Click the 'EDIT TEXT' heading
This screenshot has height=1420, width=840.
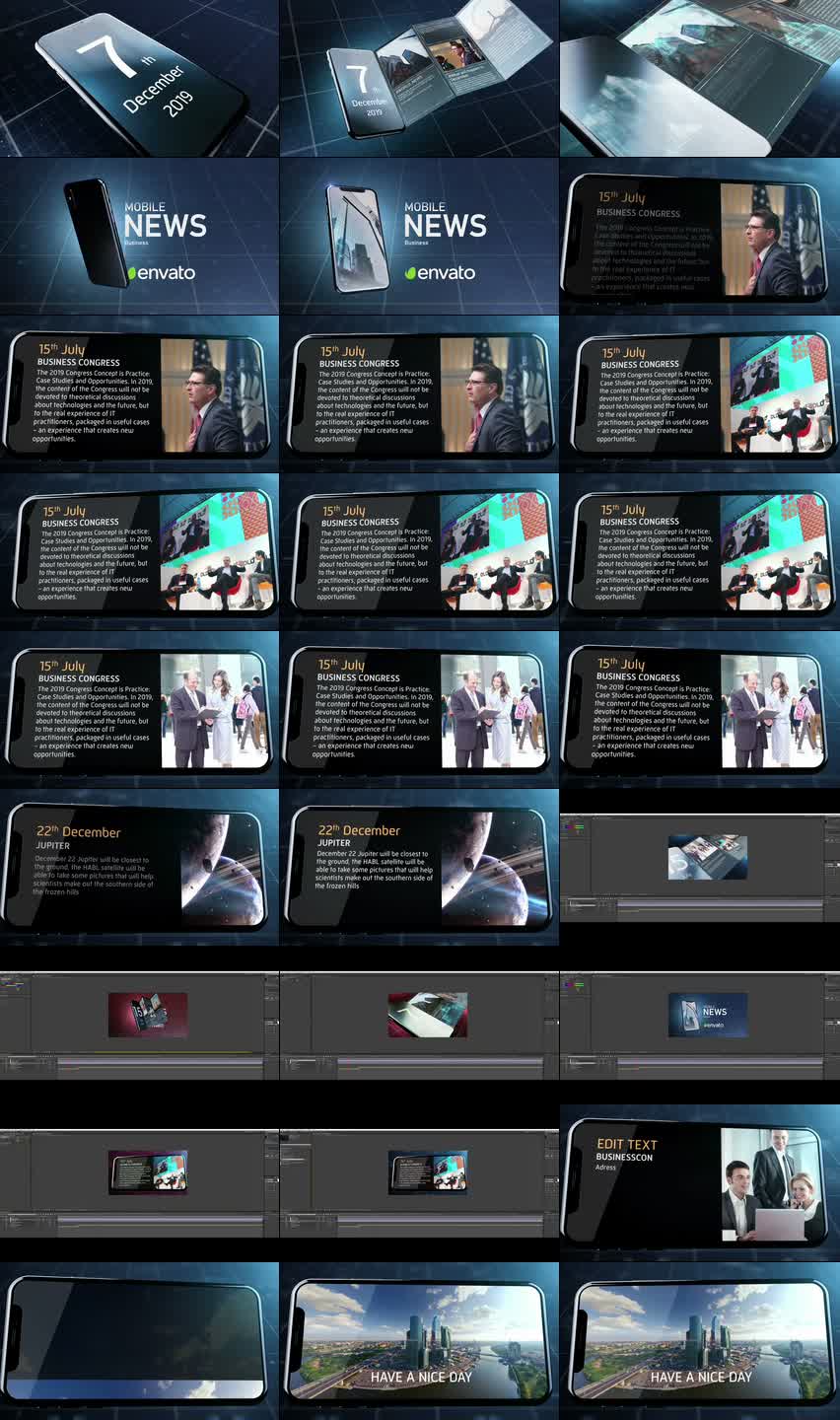point(627,1145)
